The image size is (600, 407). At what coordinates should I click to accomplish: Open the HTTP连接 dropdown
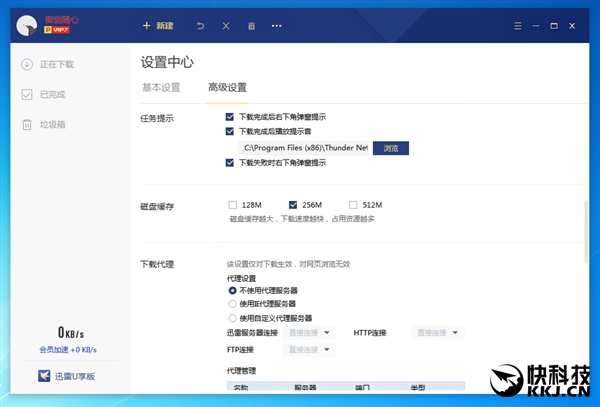tap(438, 333)
